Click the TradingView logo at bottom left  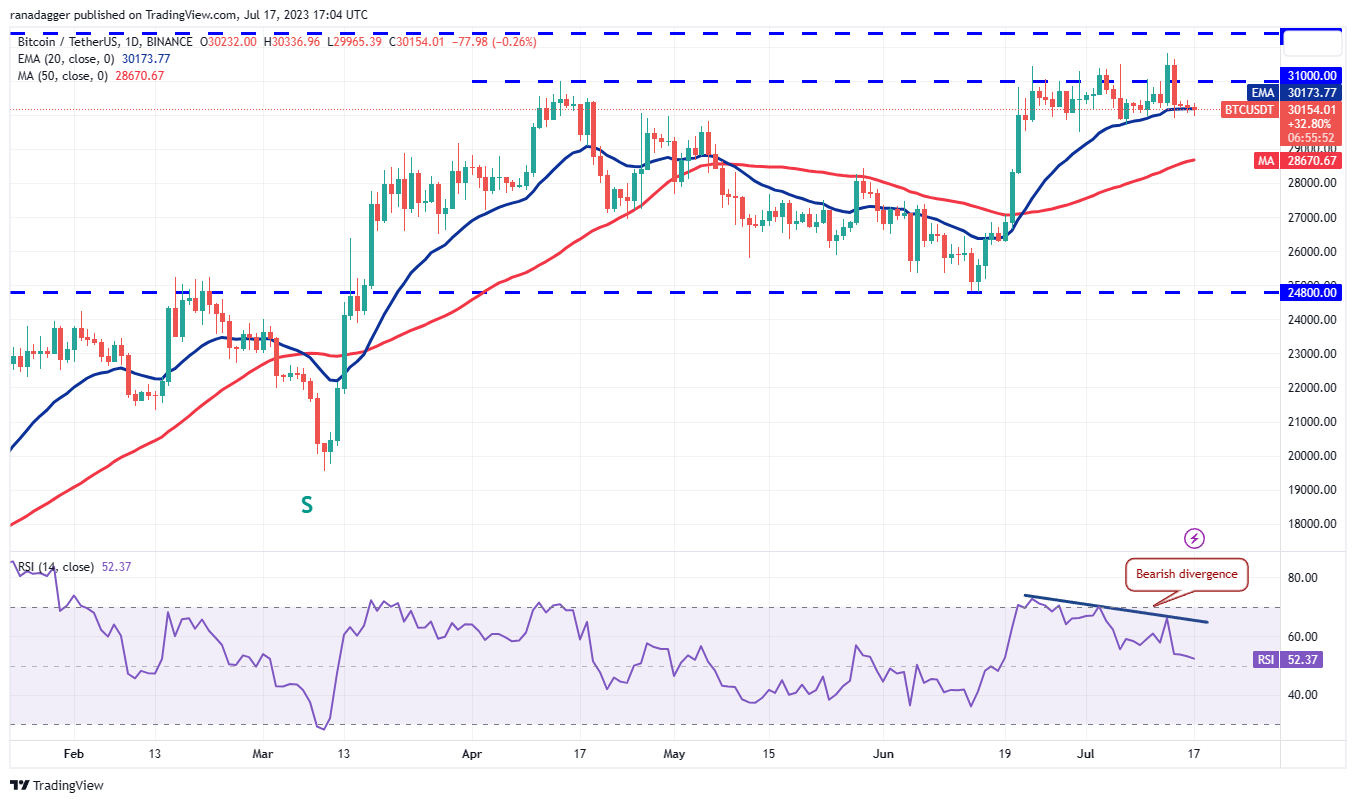pos(57,785)
